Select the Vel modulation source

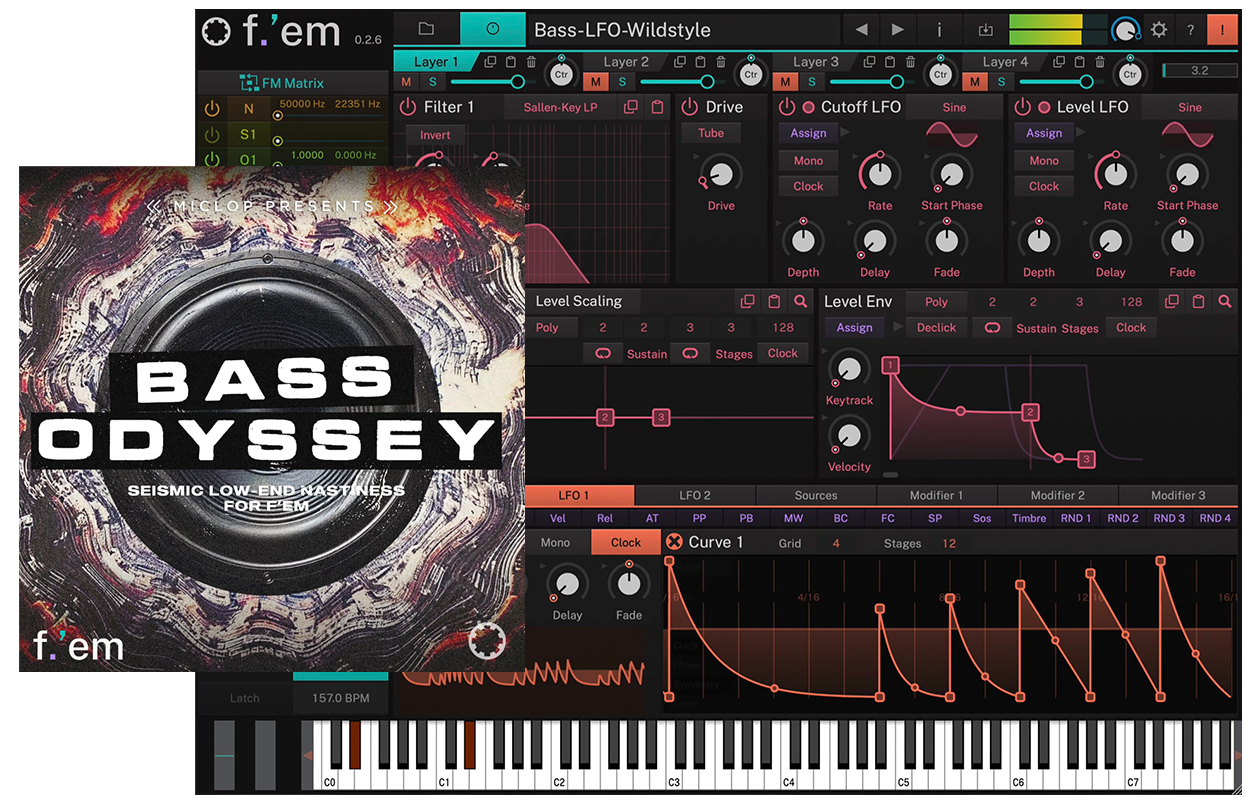tap(558, 518)
